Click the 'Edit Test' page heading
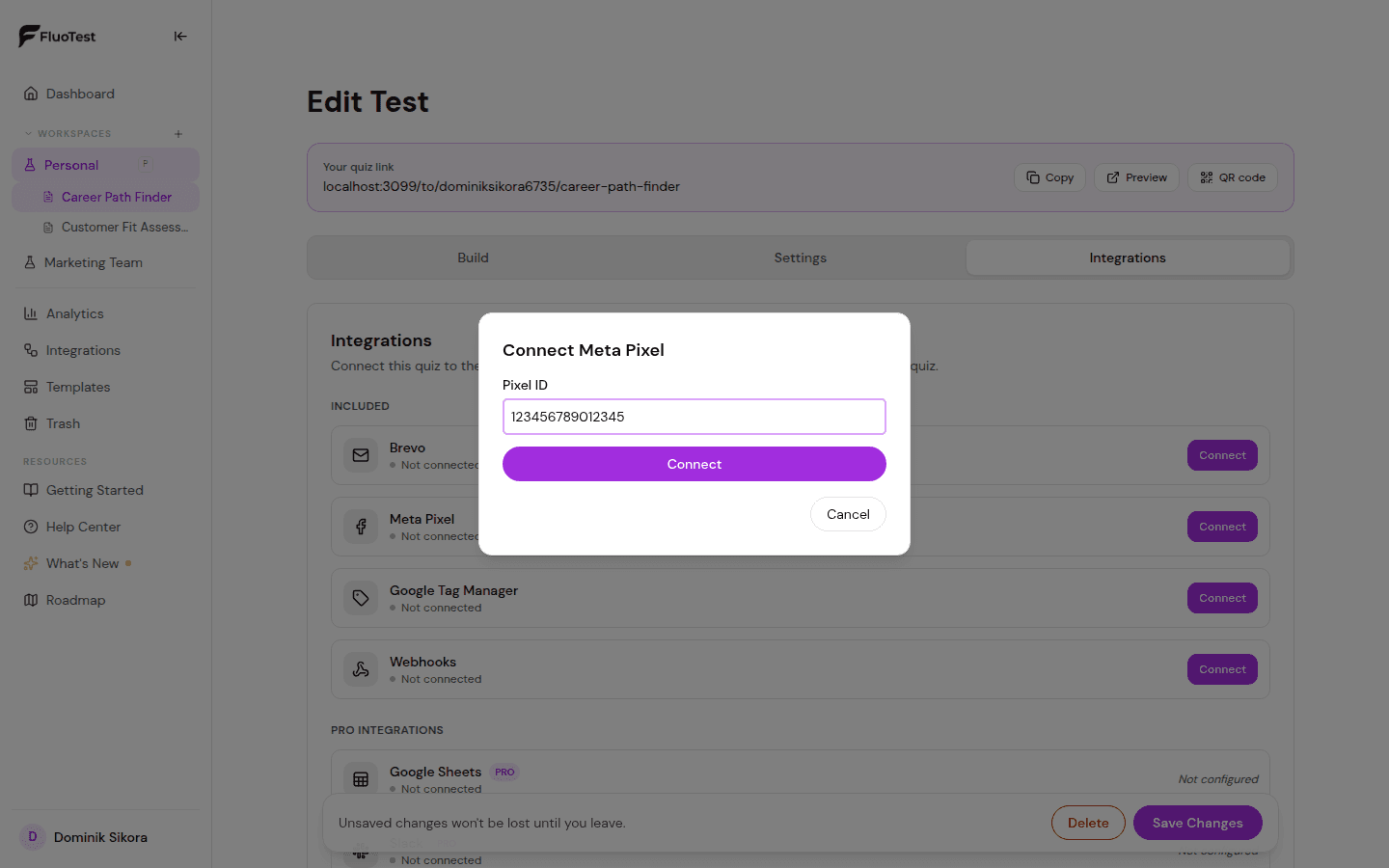Viewport: 1389px width, 868px height. pyautogui.click(x=368, y=101)
